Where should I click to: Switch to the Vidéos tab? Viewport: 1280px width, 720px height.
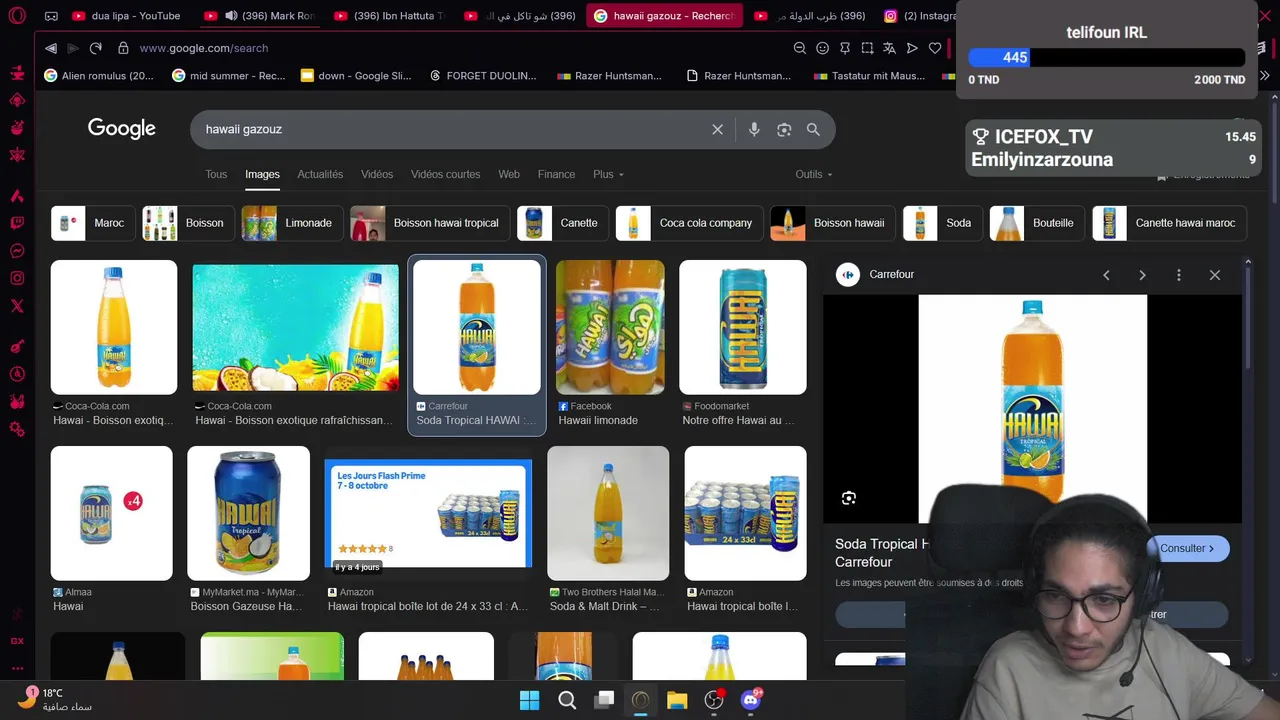tap(377, 174)
